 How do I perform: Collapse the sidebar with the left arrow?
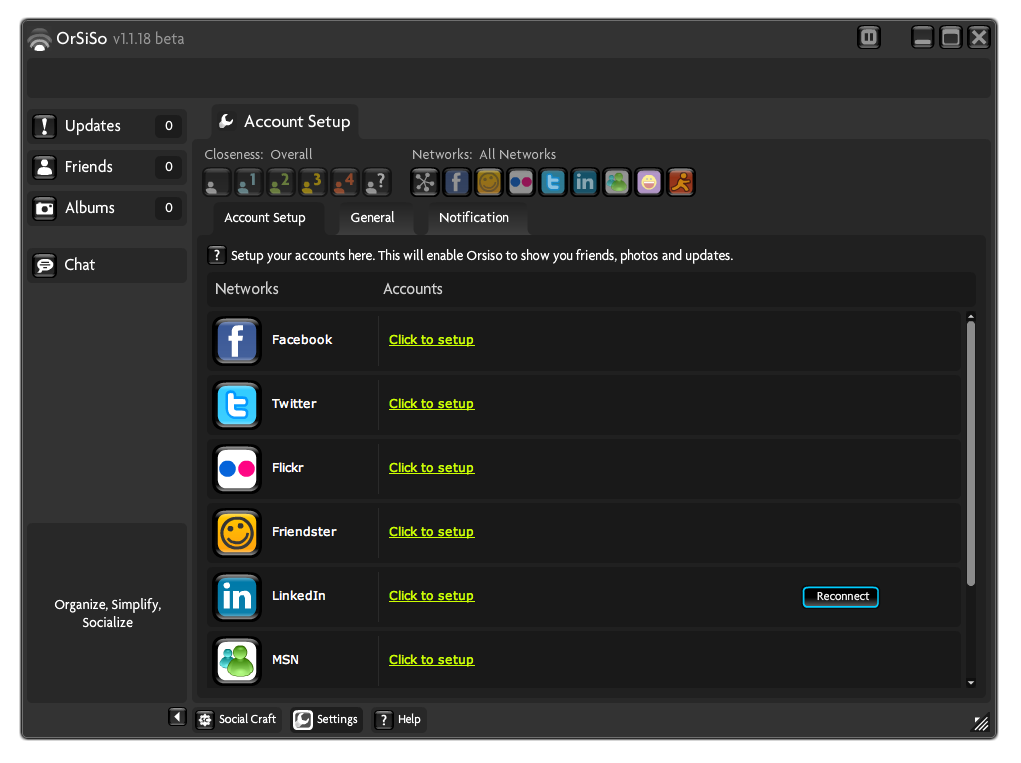pos(177,717)
